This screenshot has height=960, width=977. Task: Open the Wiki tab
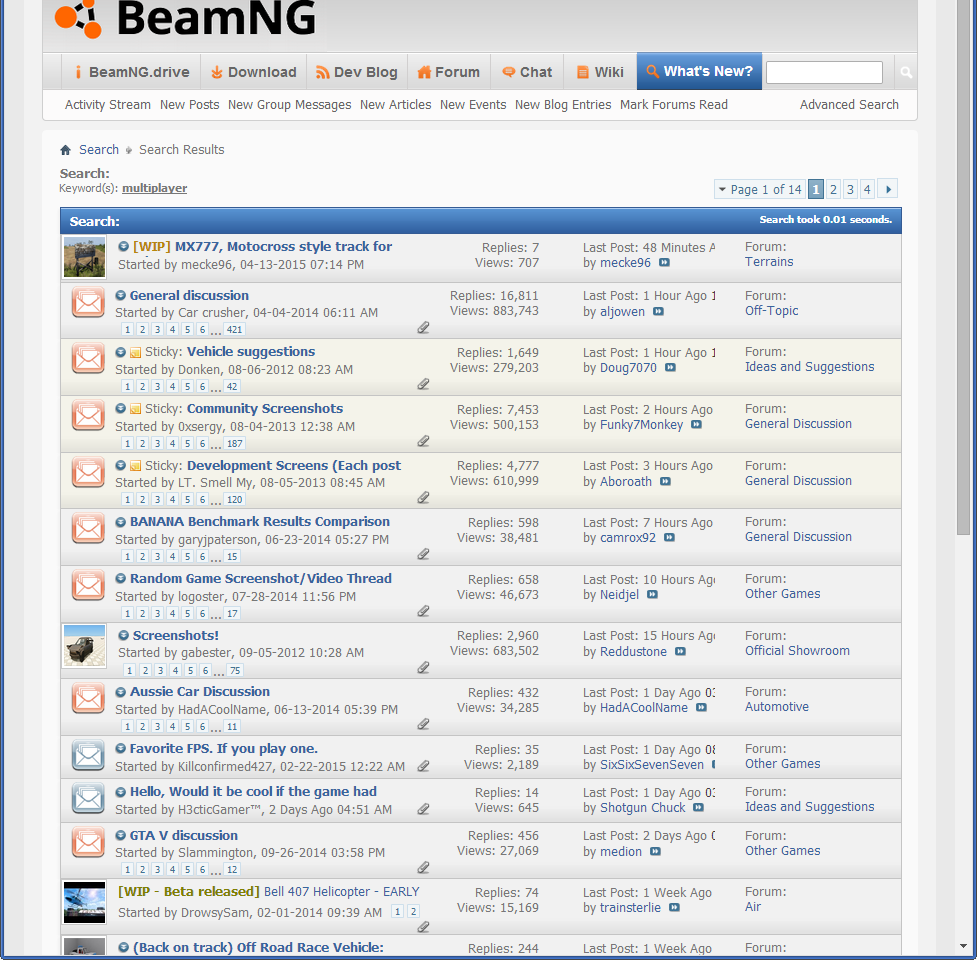[x=600, y=72]
